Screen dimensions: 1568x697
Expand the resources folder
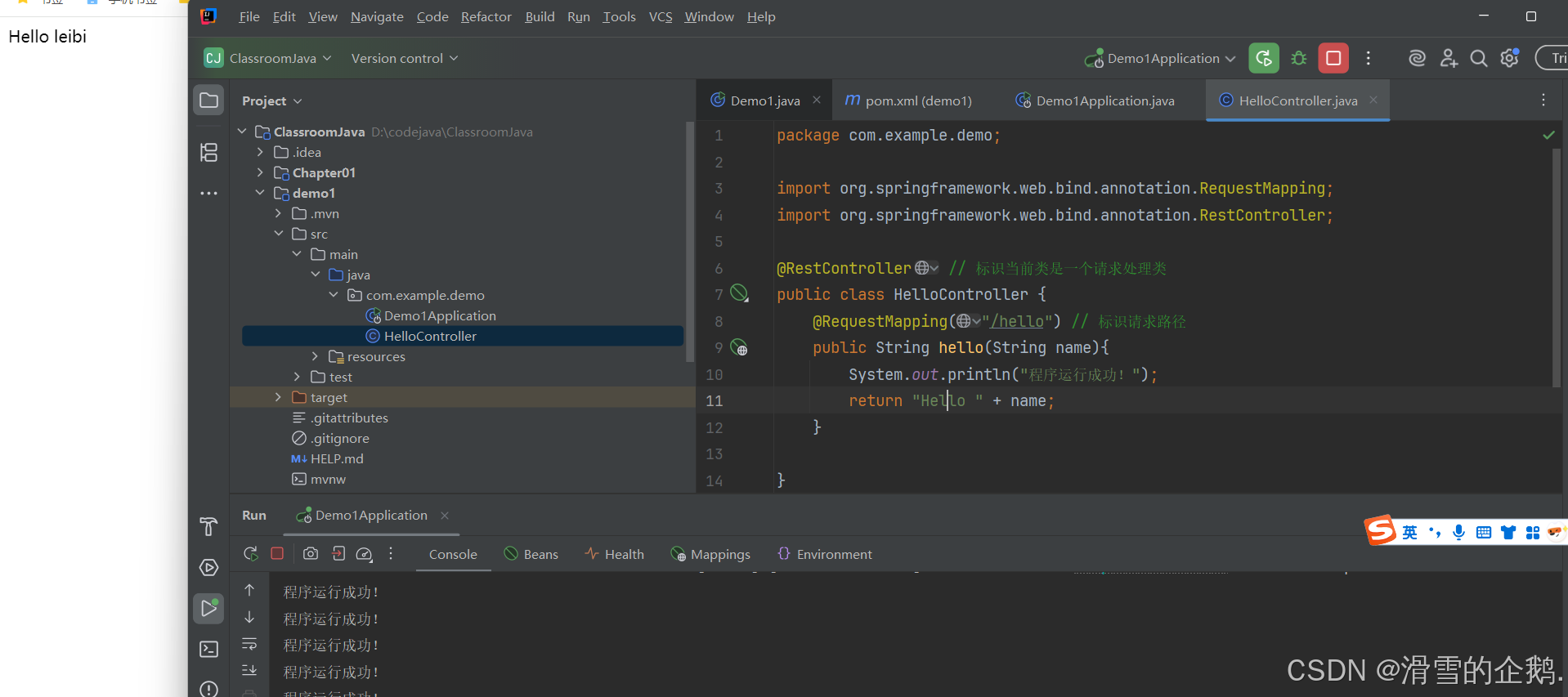point(315,356)
